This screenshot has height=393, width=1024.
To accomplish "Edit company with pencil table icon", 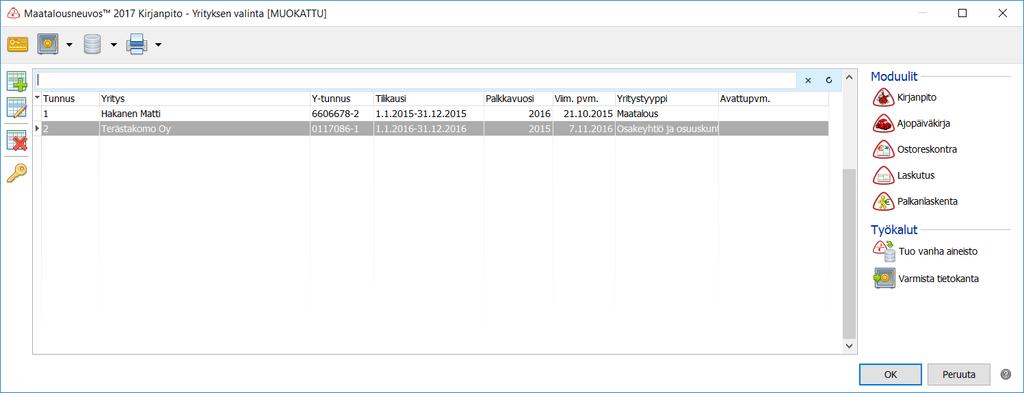I will pos(16,108).
